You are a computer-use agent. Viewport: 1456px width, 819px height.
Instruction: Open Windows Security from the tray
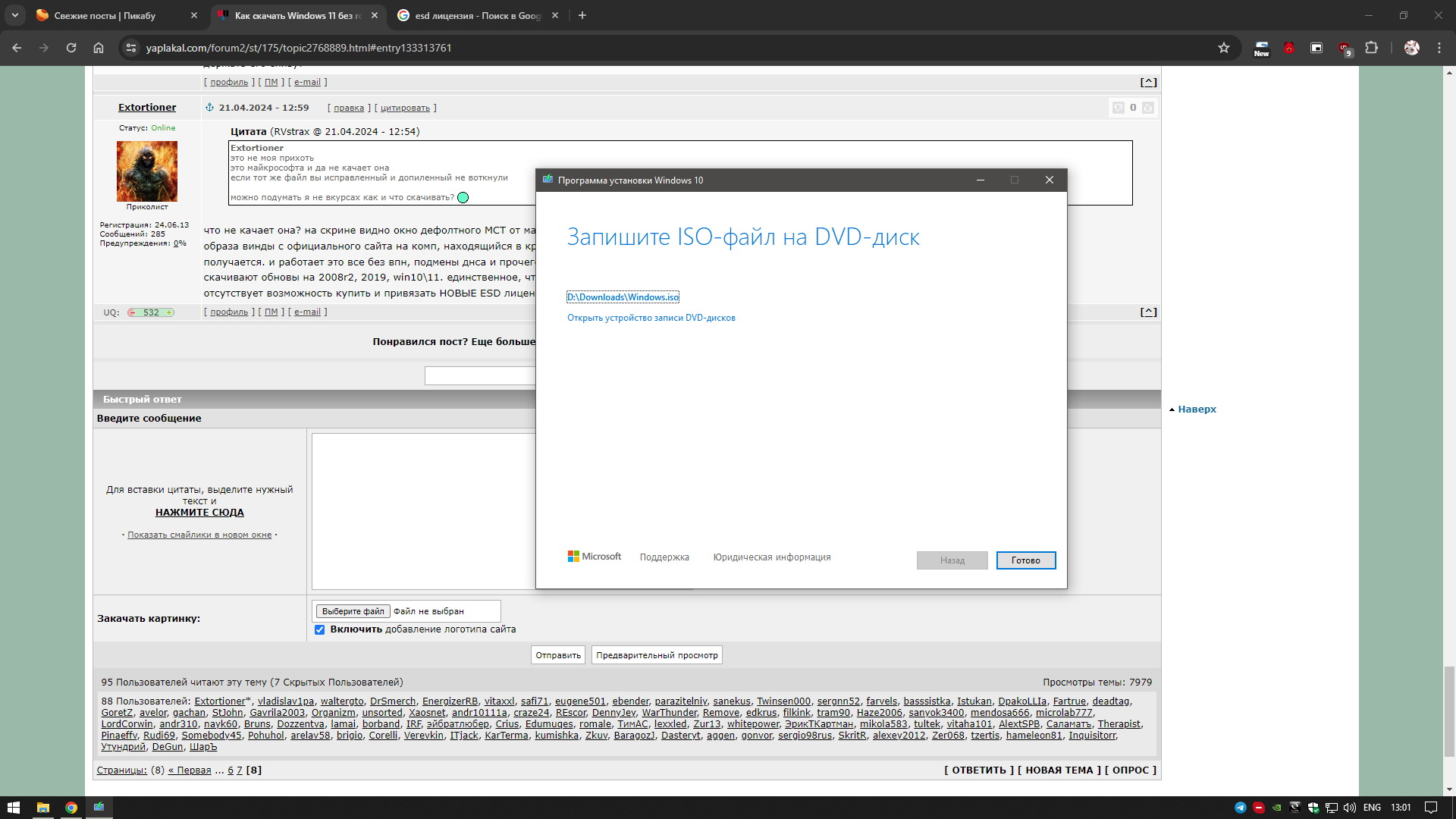click(x=1313, y=808)
